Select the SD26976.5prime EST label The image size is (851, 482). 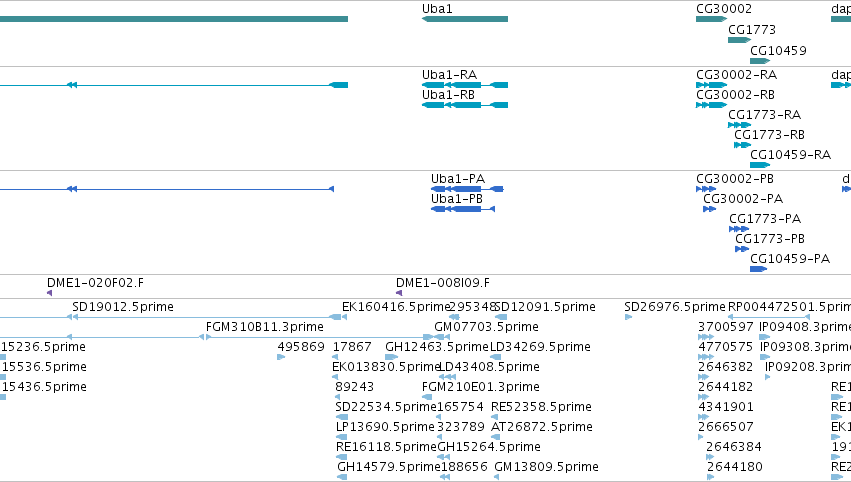675,307
